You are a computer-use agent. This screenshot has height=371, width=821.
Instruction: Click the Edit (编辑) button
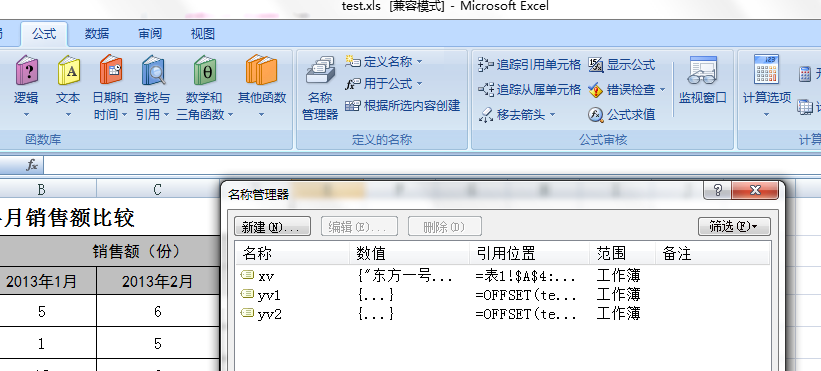(x=359, y=227)
